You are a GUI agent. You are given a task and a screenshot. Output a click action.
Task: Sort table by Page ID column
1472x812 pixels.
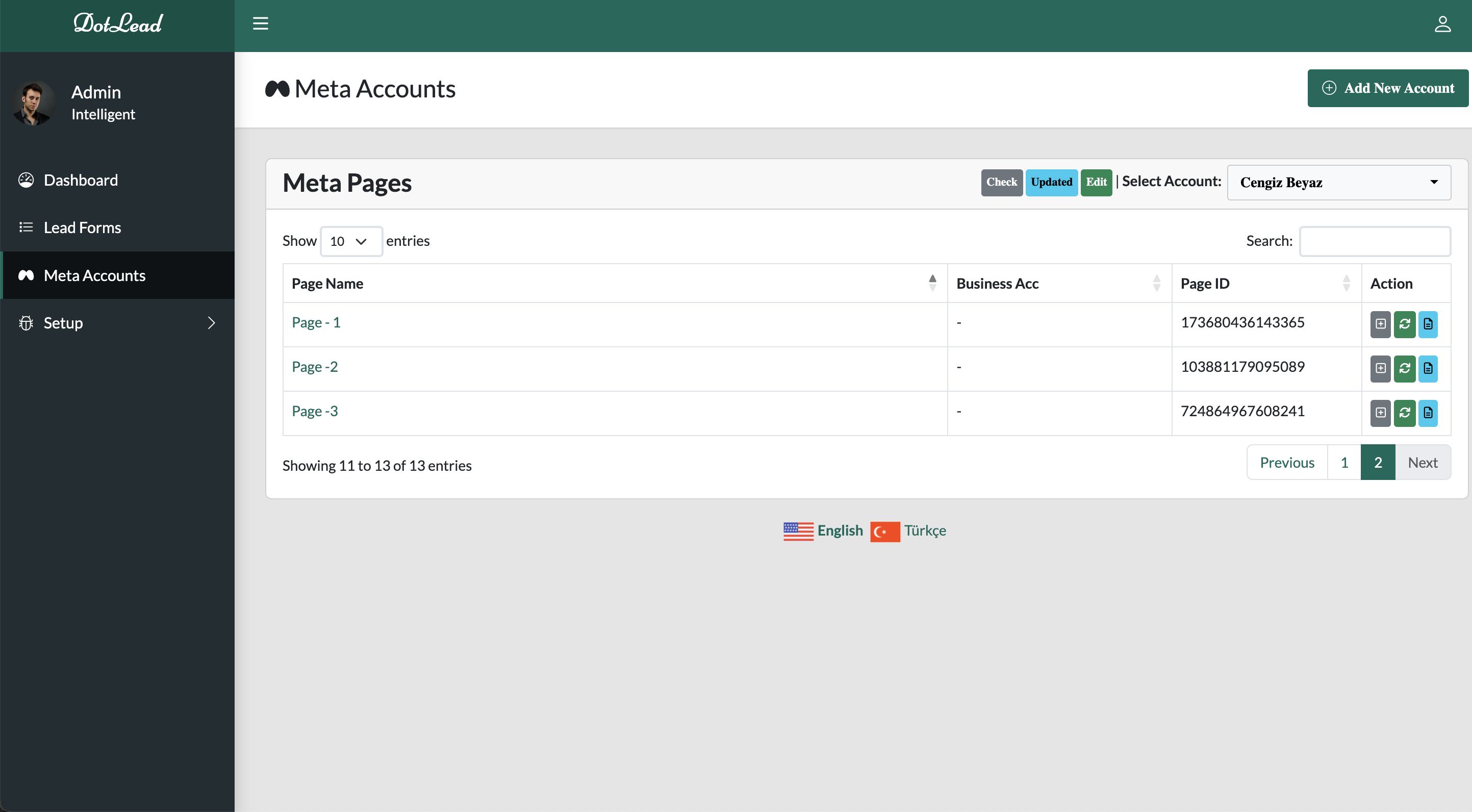(x=1266, y=284)
